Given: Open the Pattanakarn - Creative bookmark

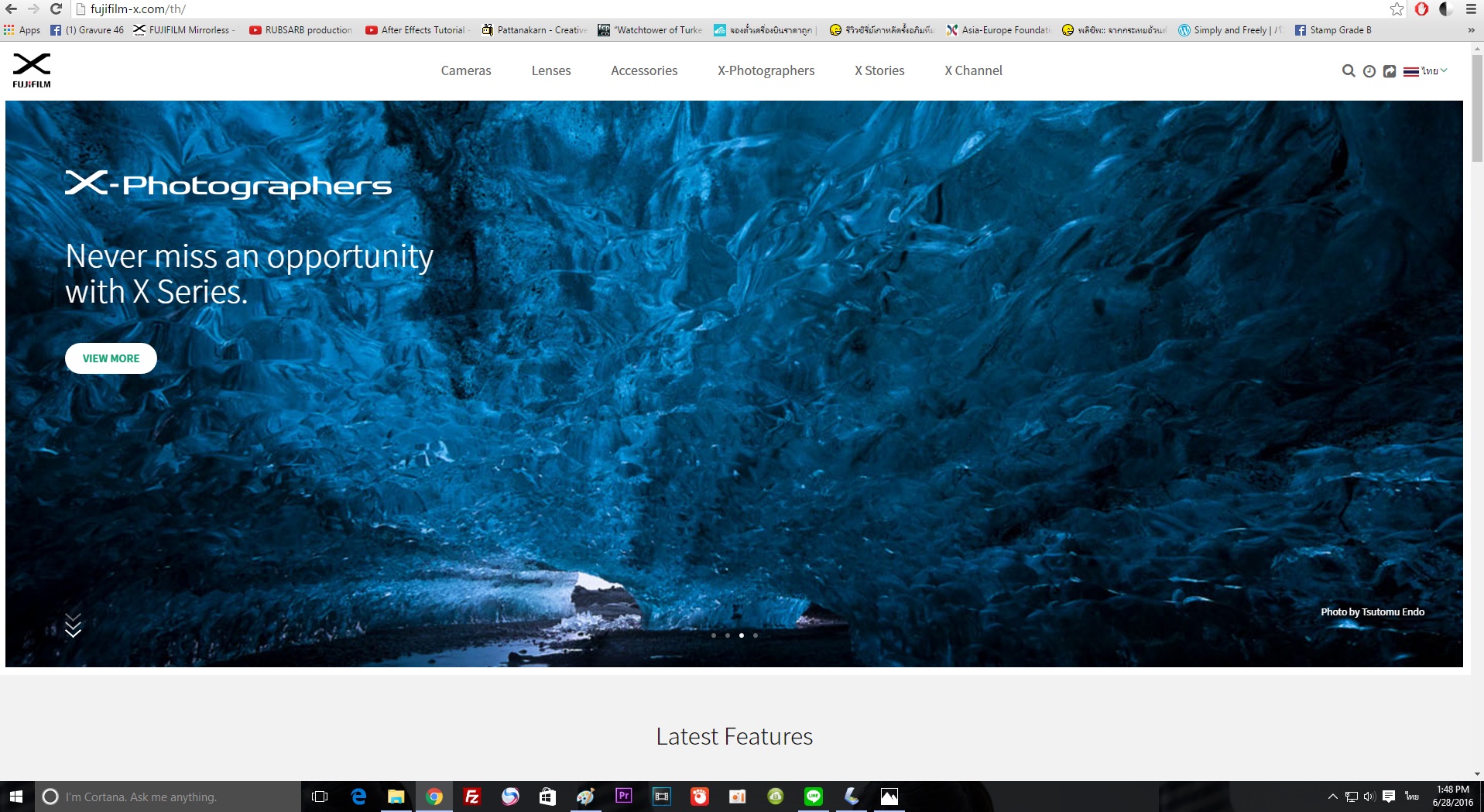Looking at the screenshot, I should click(x=534, y=30).
